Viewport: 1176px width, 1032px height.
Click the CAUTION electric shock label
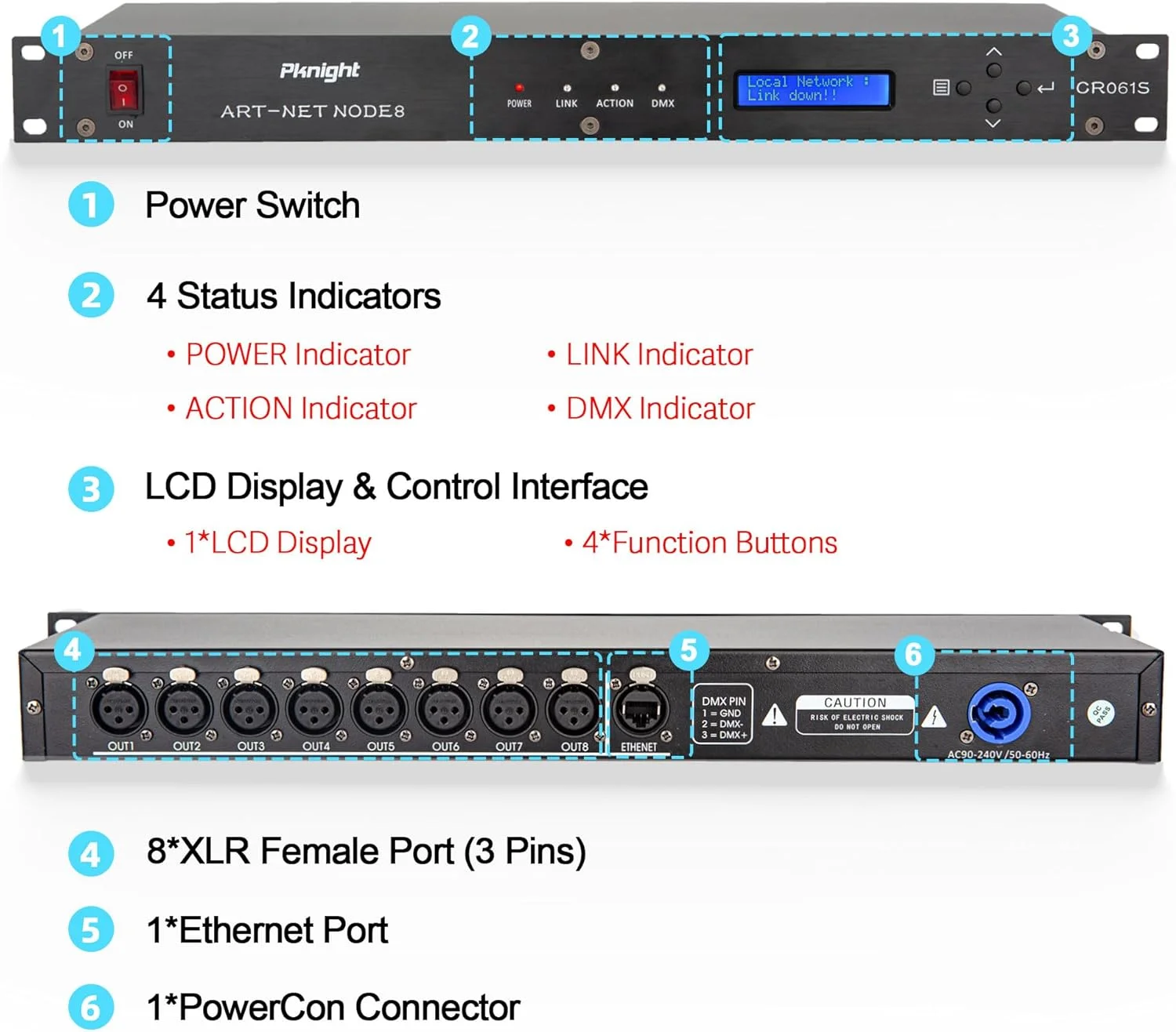click(x=855, y=714)
